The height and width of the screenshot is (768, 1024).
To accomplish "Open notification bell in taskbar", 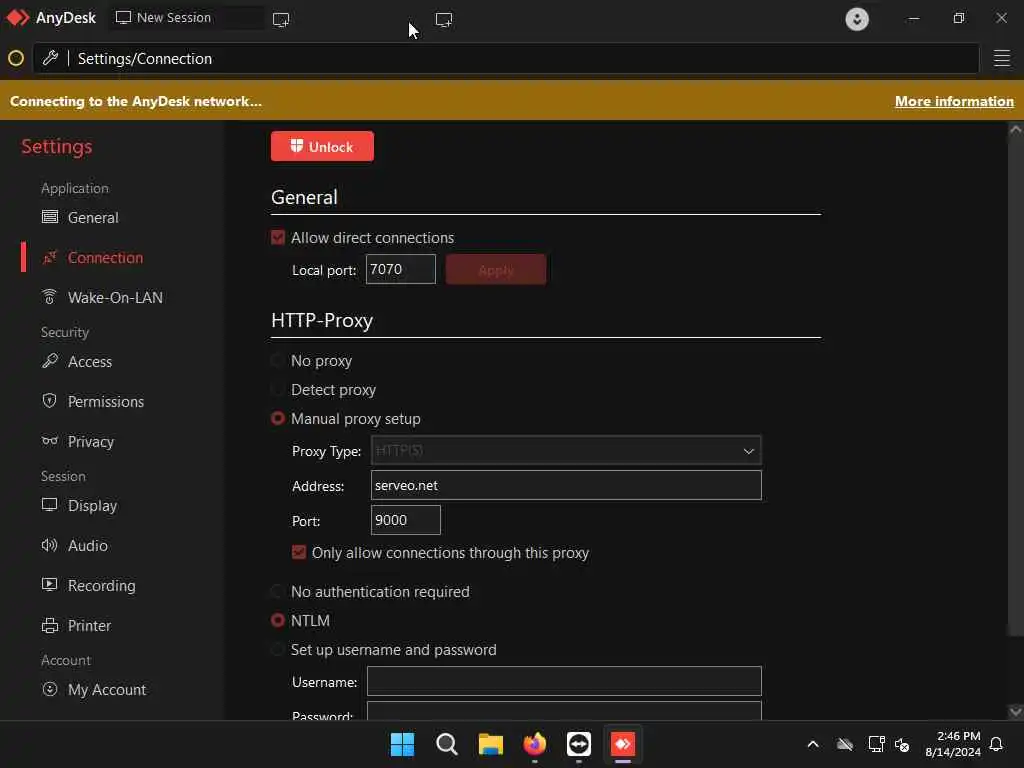I will (997, 744).
